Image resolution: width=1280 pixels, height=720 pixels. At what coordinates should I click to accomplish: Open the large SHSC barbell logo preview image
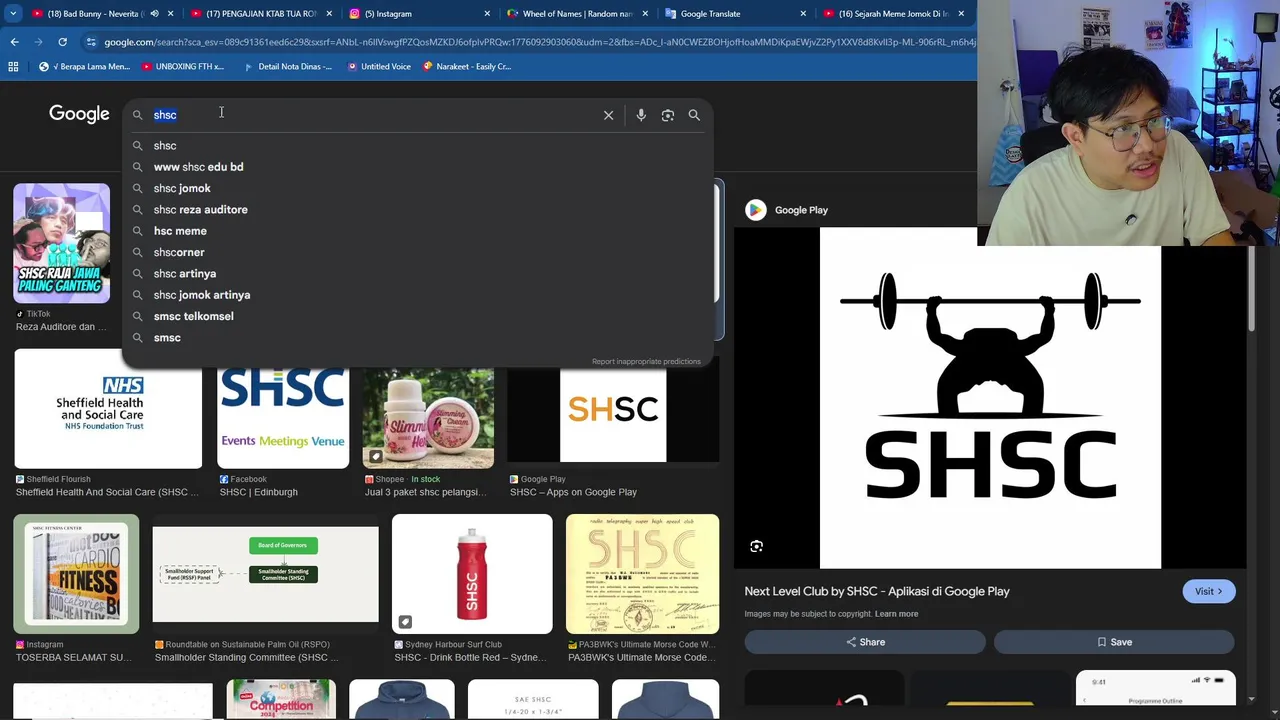coord(990,398)
